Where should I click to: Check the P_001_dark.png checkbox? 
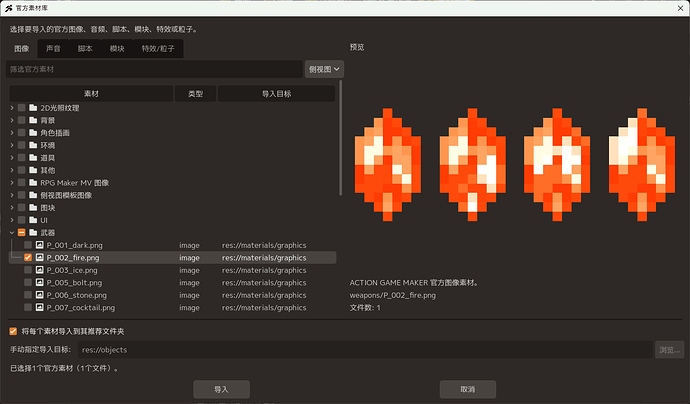[x=28, y=245]
